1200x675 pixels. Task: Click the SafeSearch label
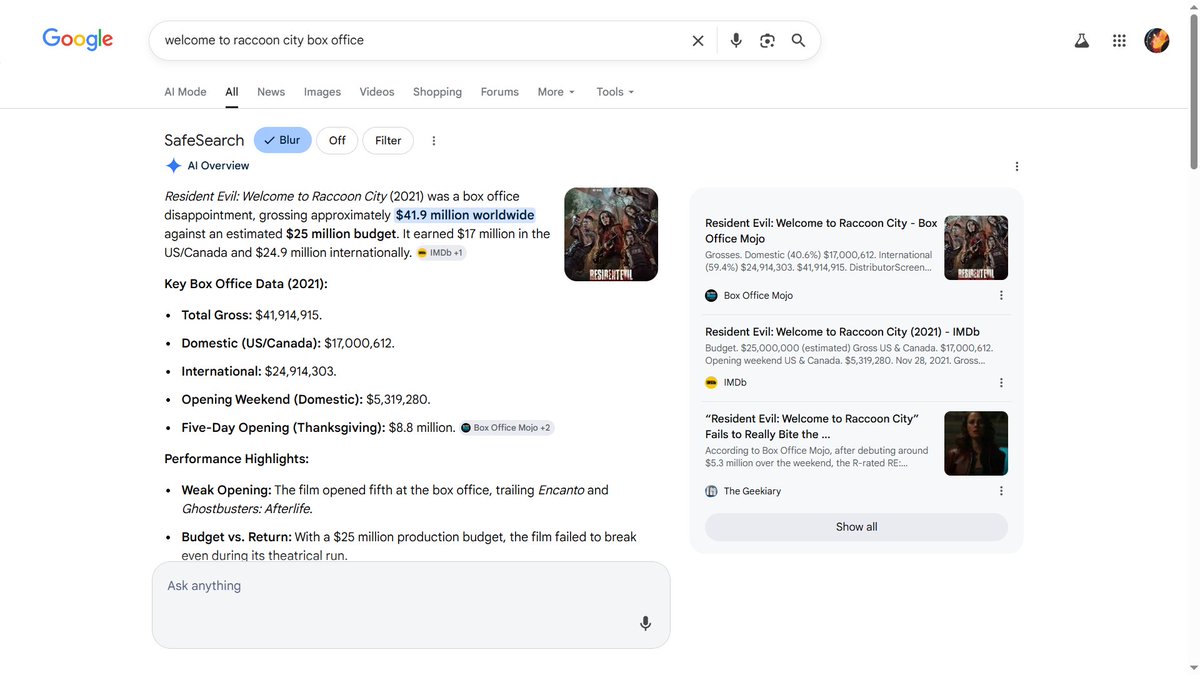[x=204, y=140]
